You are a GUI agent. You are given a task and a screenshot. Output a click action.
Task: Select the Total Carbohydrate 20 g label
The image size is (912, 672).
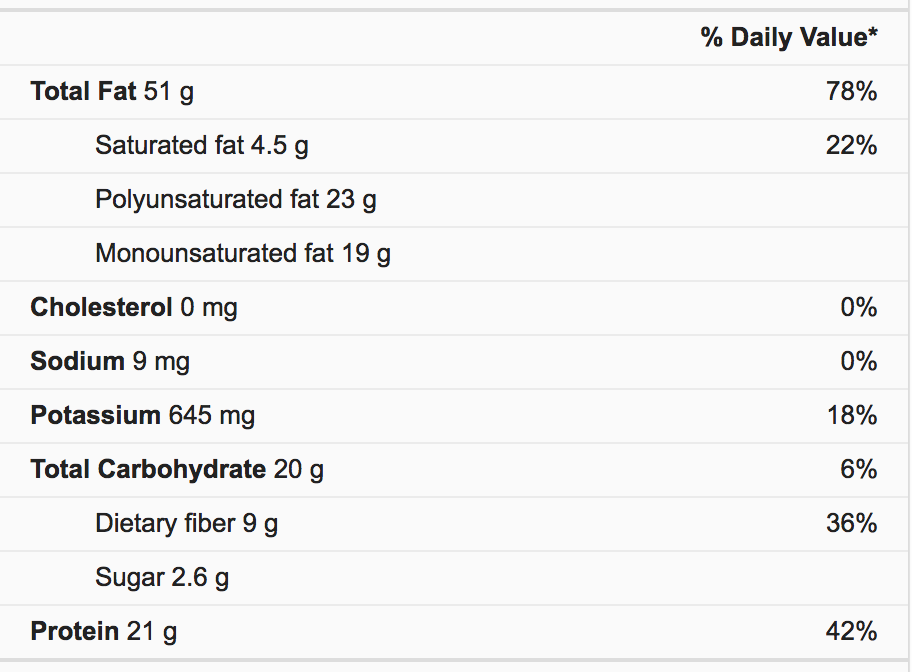177,470
